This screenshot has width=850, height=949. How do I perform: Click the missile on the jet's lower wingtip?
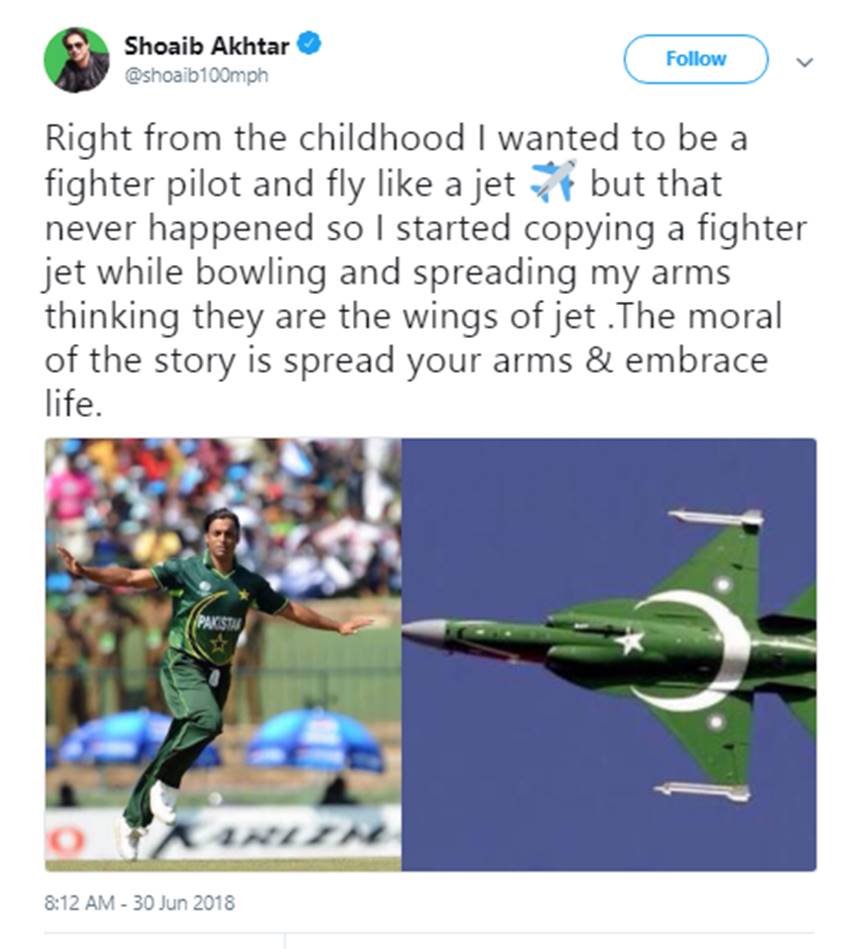coord(702,790)
